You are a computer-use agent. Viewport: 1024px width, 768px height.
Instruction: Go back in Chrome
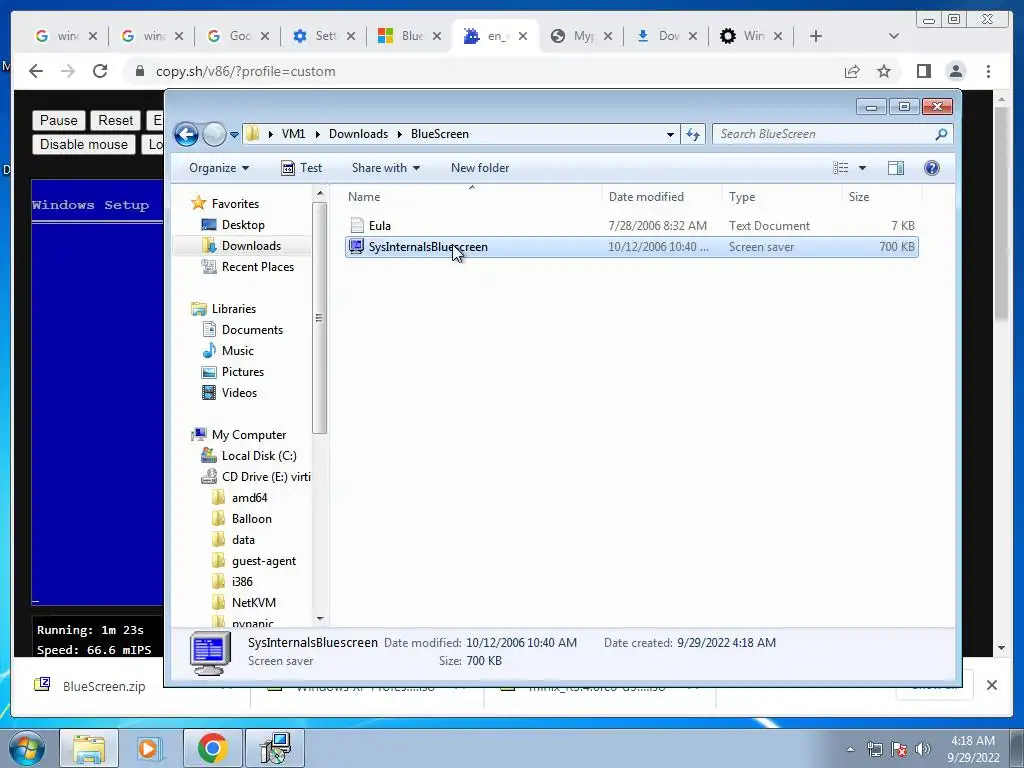(36, 71)
